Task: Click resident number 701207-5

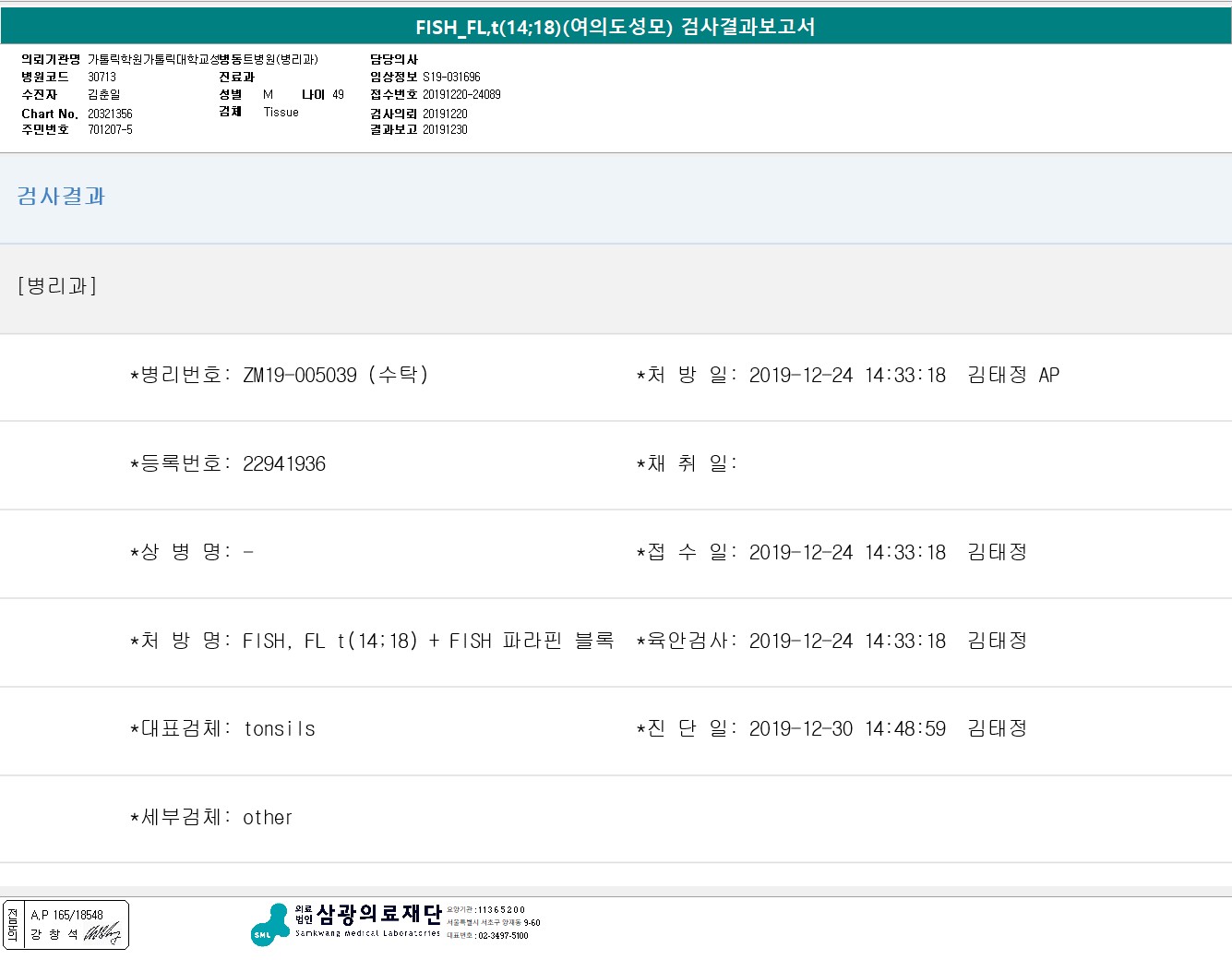Action: [110, 130]
